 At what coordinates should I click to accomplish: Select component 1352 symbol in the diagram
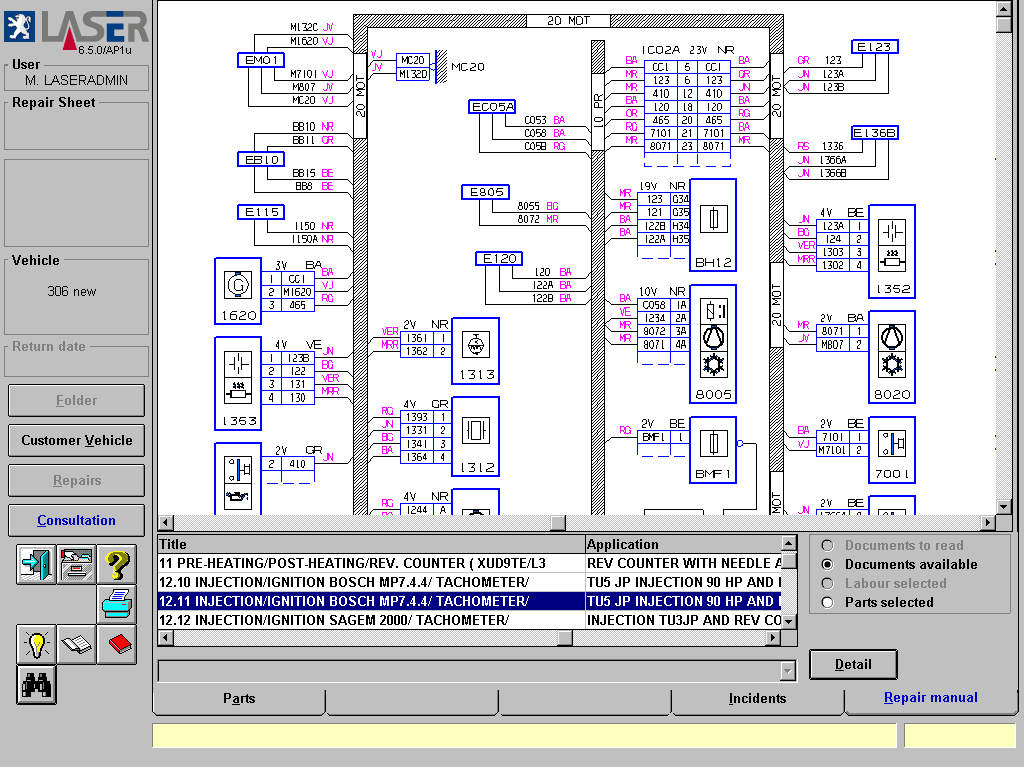[x=892, y=251]
